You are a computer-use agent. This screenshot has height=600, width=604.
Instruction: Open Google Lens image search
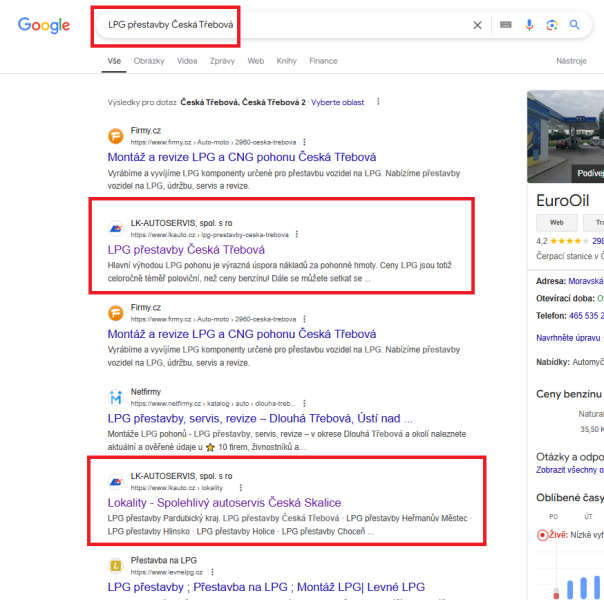552,25
